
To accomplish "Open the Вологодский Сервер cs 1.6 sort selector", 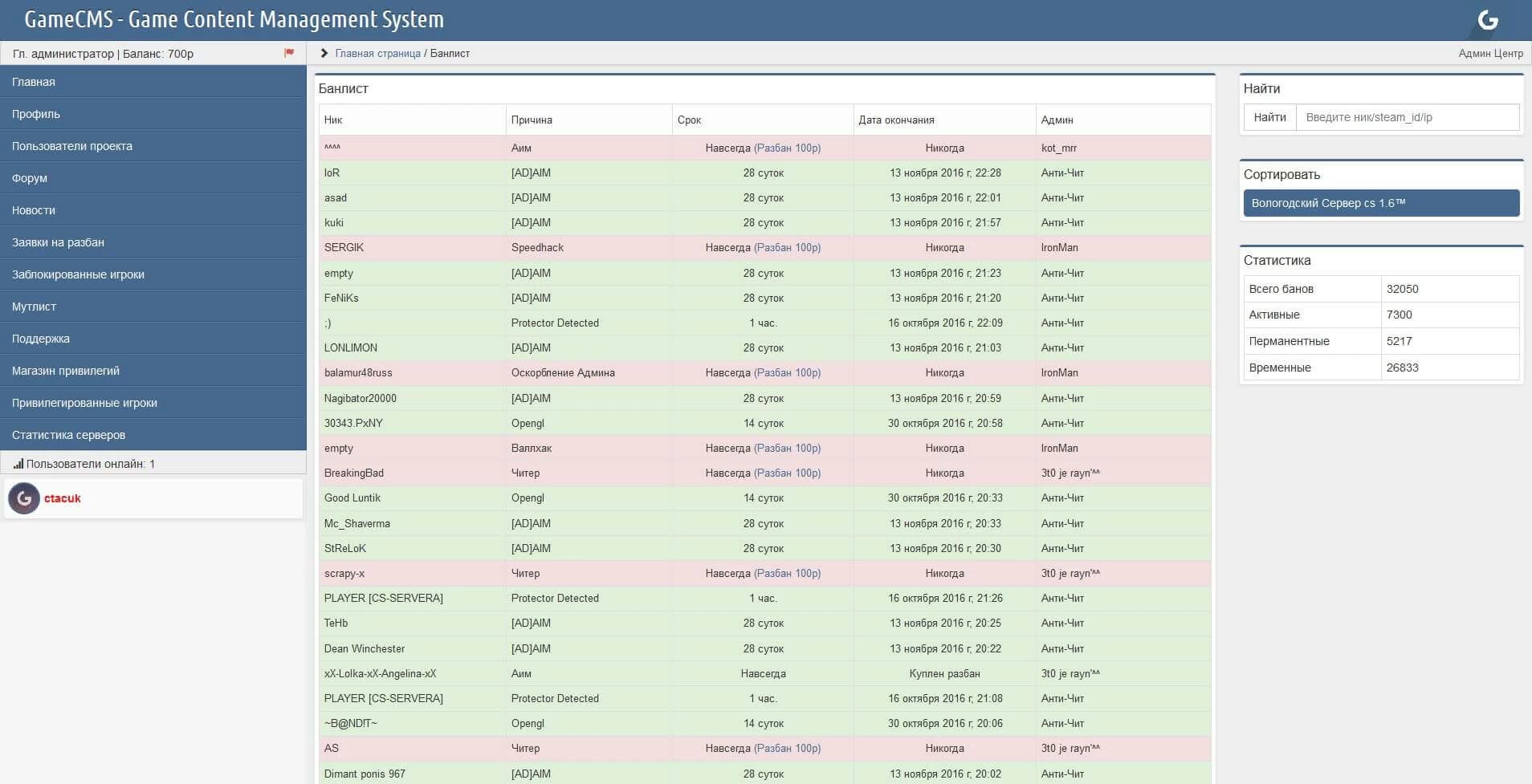I will 1380,203.
